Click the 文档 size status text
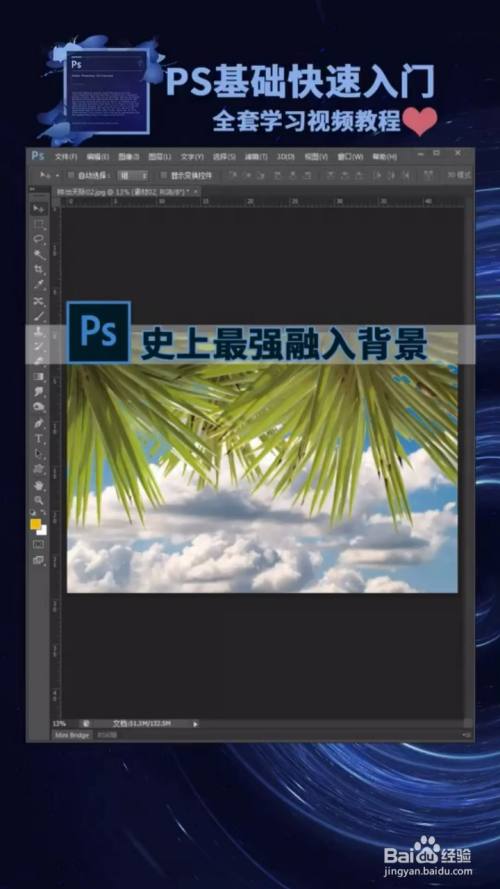The width and height of the screenshot is (500, 889). [142, 724]
